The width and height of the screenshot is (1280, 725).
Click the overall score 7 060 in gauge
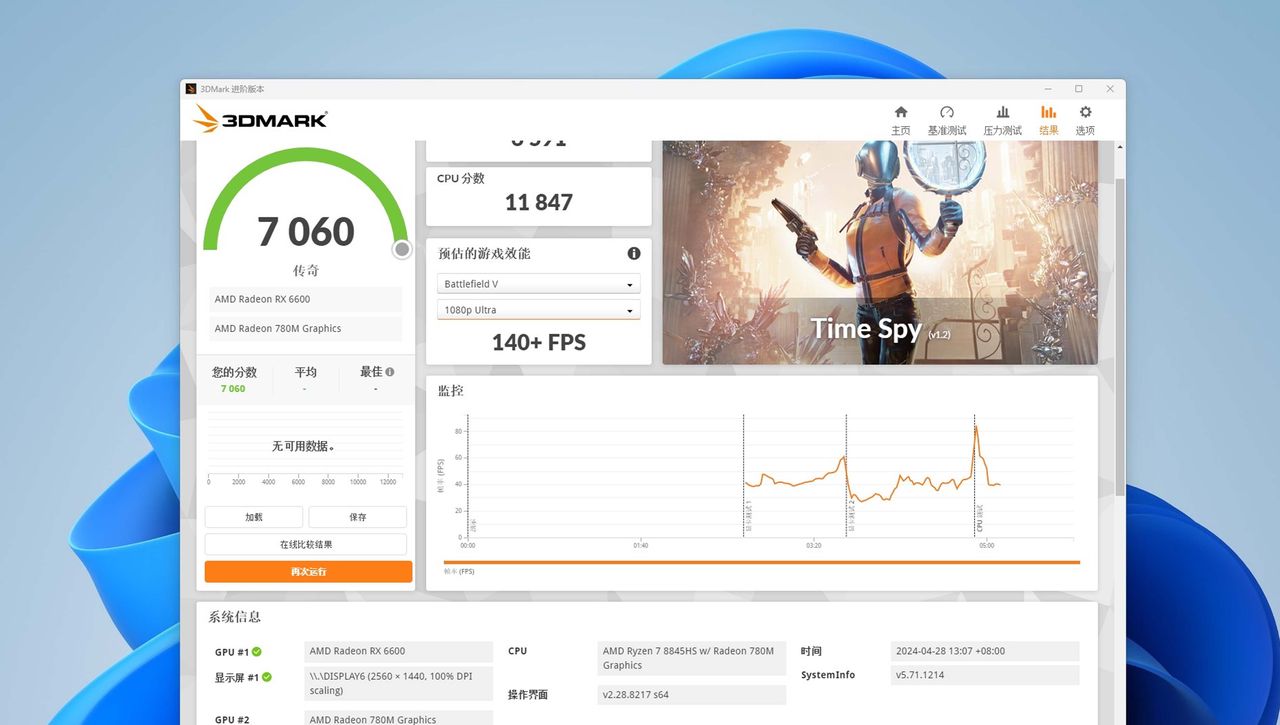pyautogui.click(x=306, y=231)
